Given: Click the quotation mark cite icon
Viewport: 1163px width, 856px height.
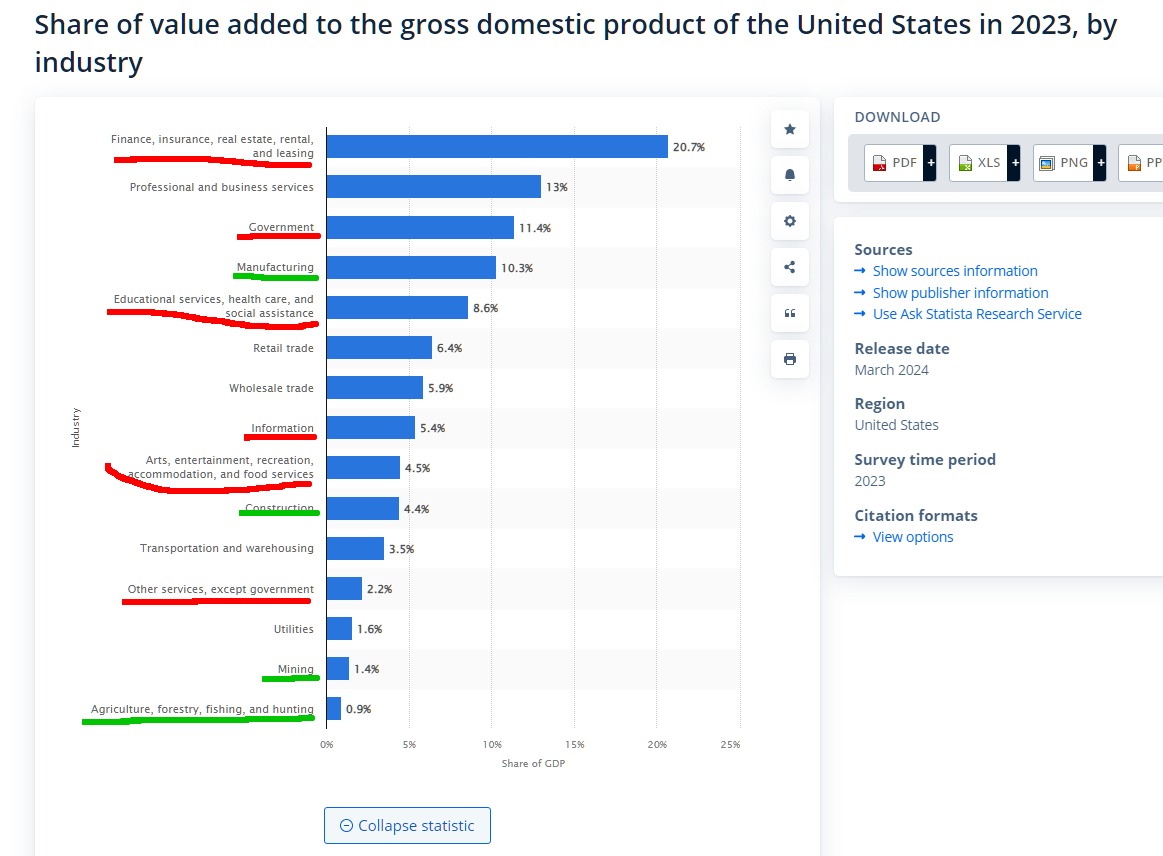Looking at the screenshot, I should pyautogui.click(x=790, y=313).
